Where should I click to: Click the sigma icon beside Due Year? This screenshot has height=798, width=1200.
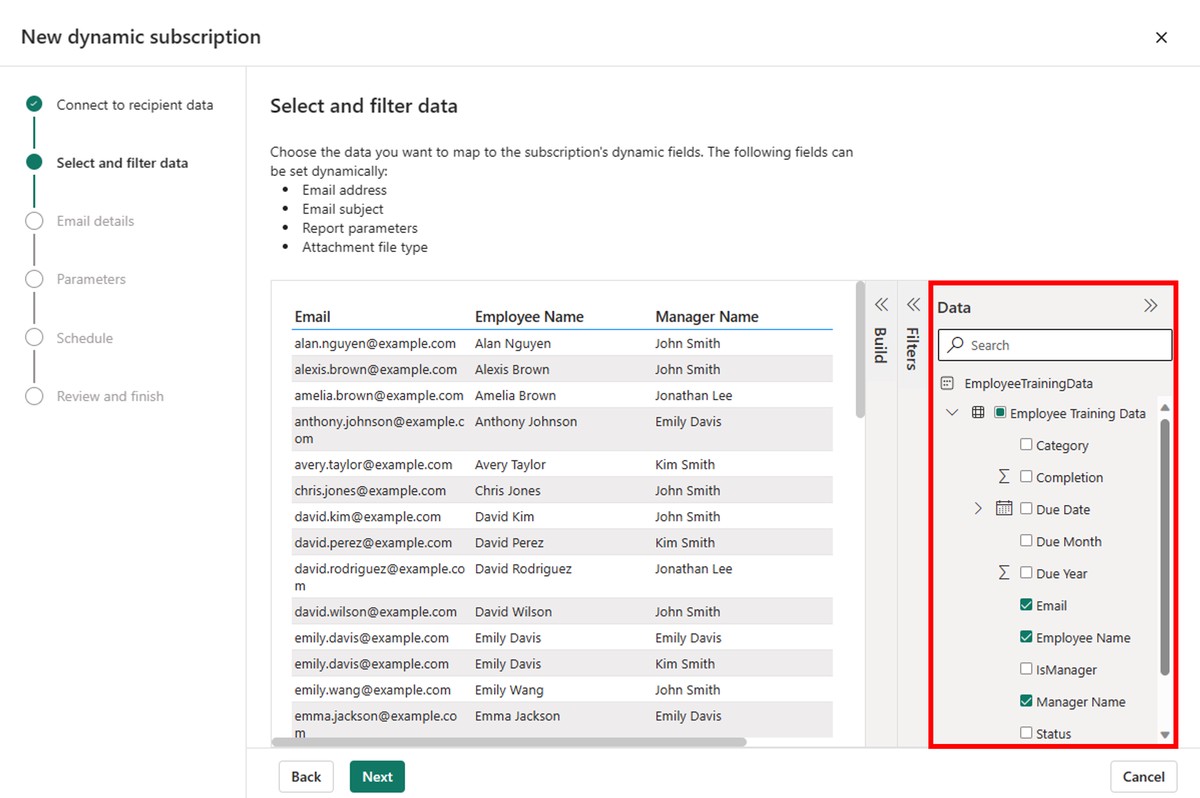click(x=1004, y=573)
